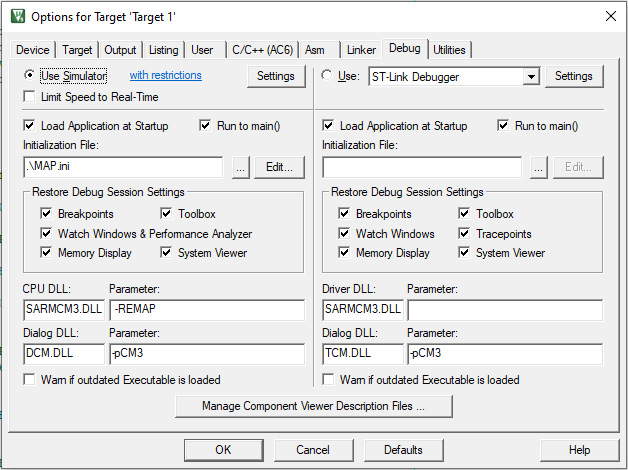
Task: Toggle Watch Windows & Performance Analyzer checkbox
Action: tap(47, 234)
